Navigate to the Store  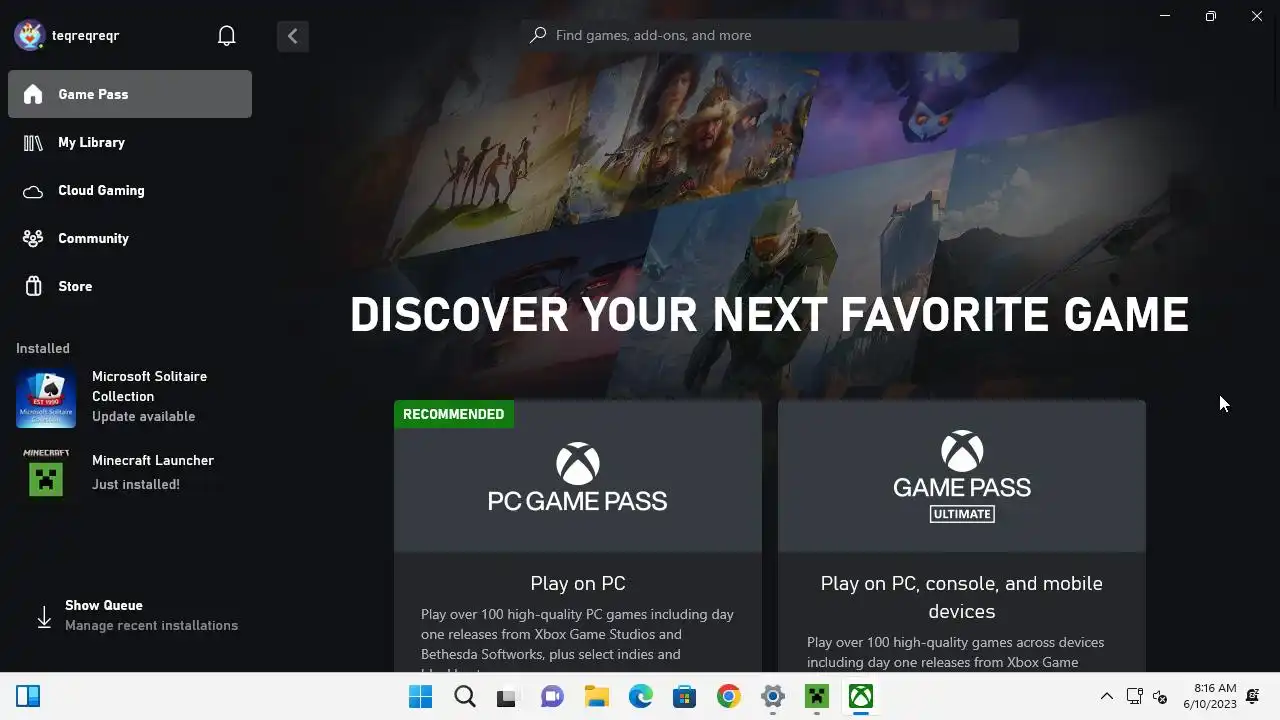click(75, 286)
